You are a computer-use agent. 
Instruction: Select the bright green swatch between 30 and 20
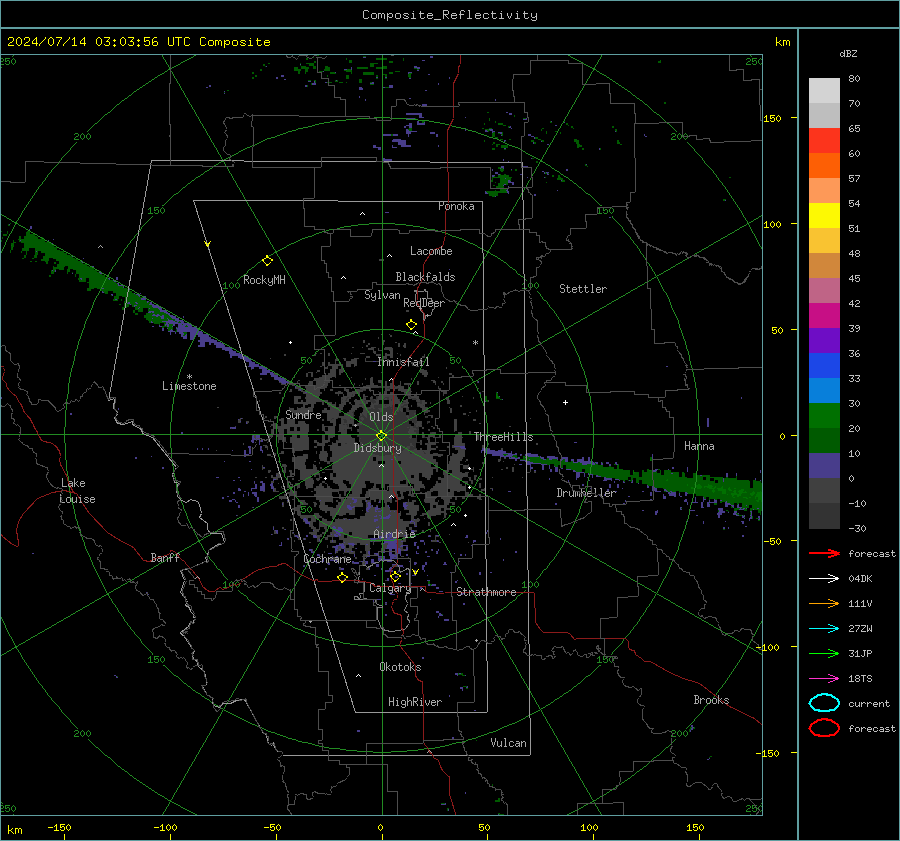tap(824, 416)
